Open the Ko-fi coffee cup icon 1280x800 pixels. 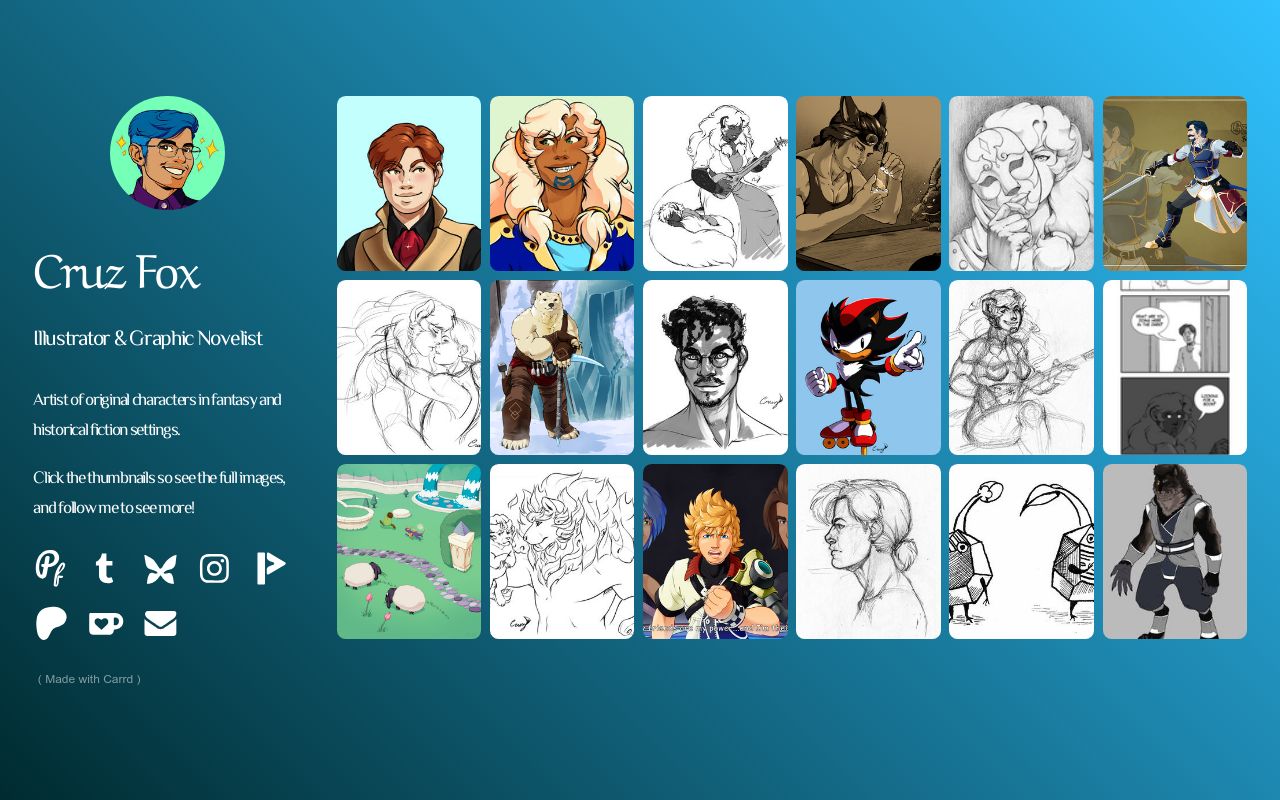pos(105,623)
